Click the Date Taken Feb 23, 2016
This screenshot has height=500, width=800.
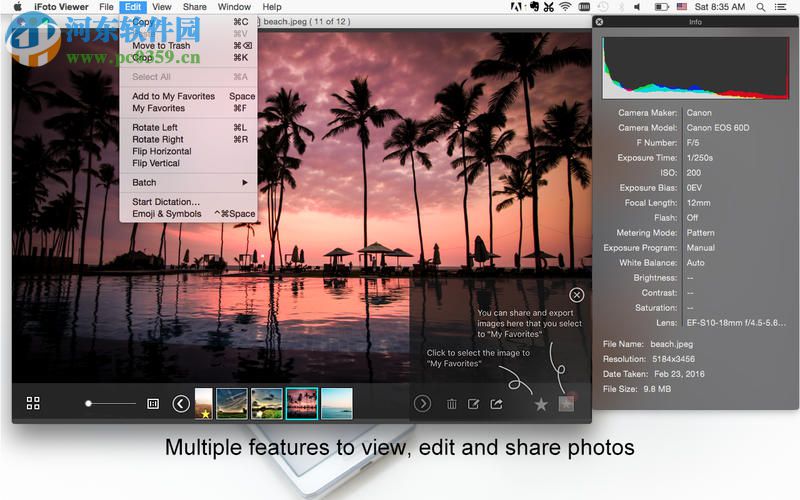(x=679, y=374)
